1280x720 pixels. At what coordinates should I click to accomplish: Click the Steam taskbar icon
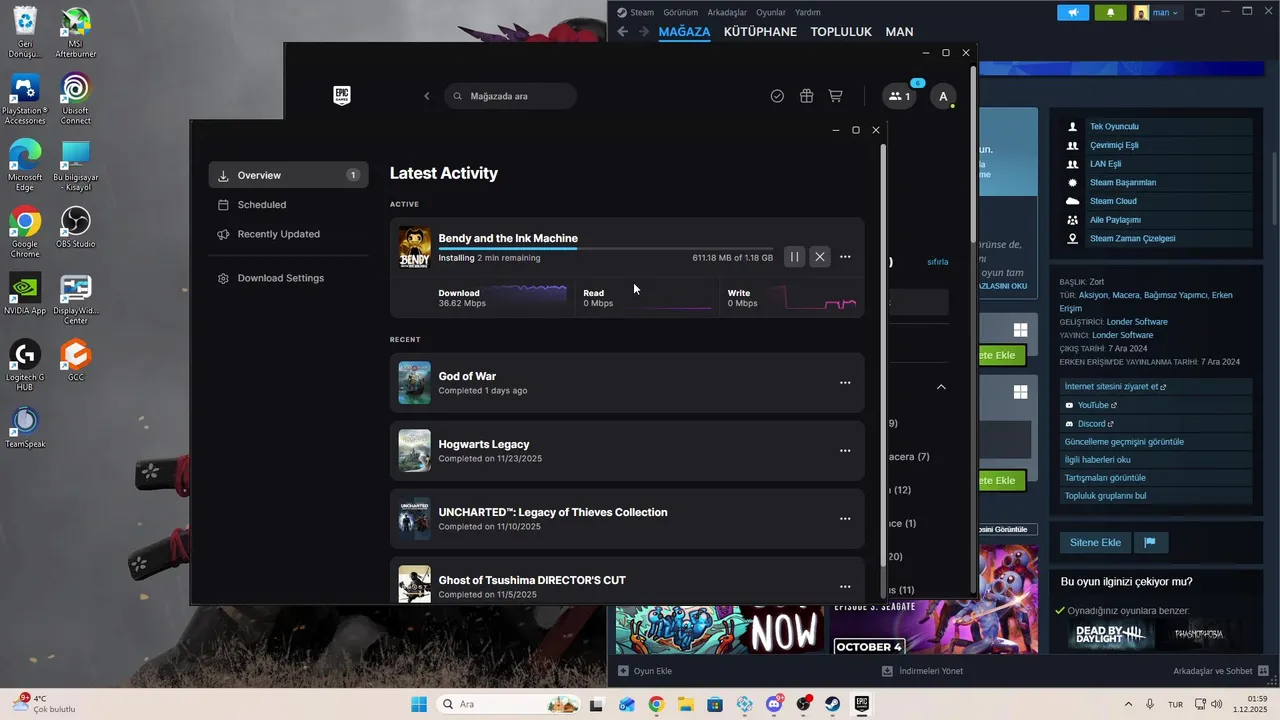[832, 704]
